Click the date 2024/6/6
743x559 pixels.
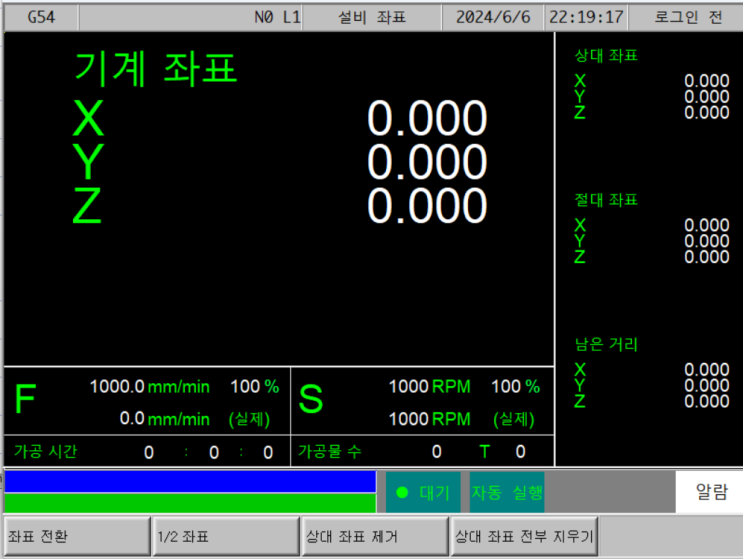coord(493,18)
